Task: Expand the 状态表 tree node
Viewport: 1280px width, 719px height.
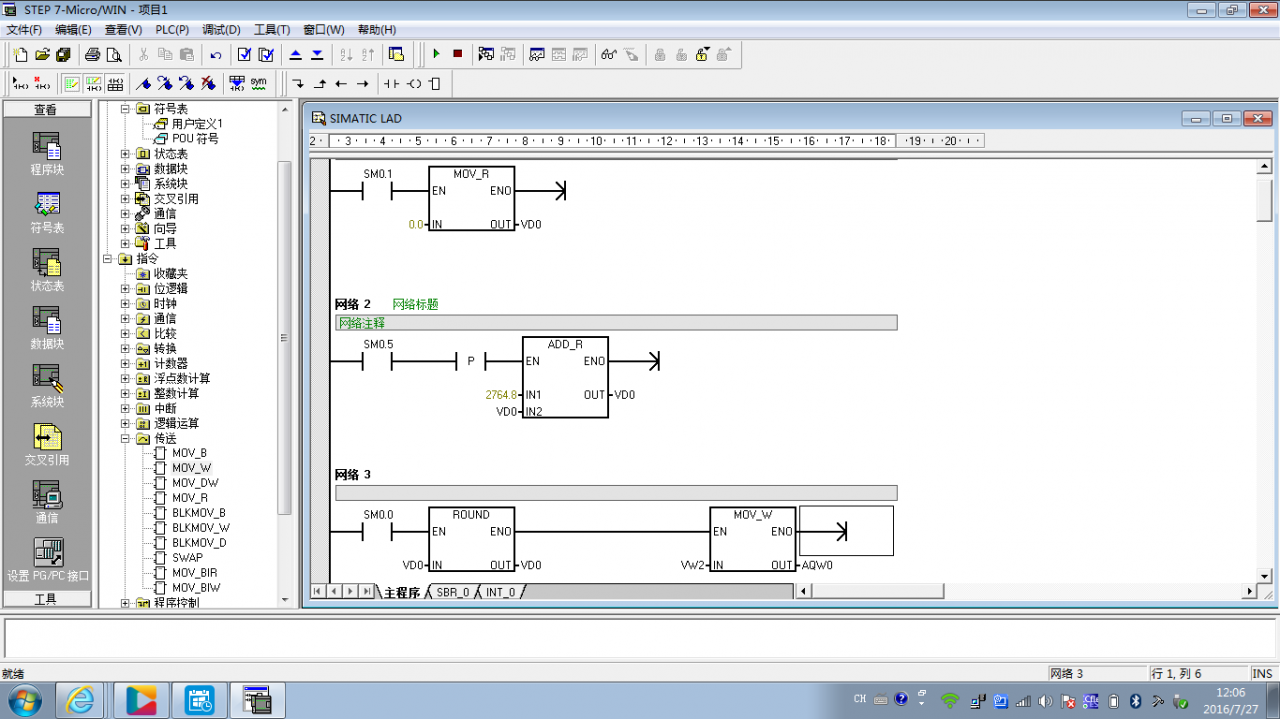Action: [x=125, y=154]
